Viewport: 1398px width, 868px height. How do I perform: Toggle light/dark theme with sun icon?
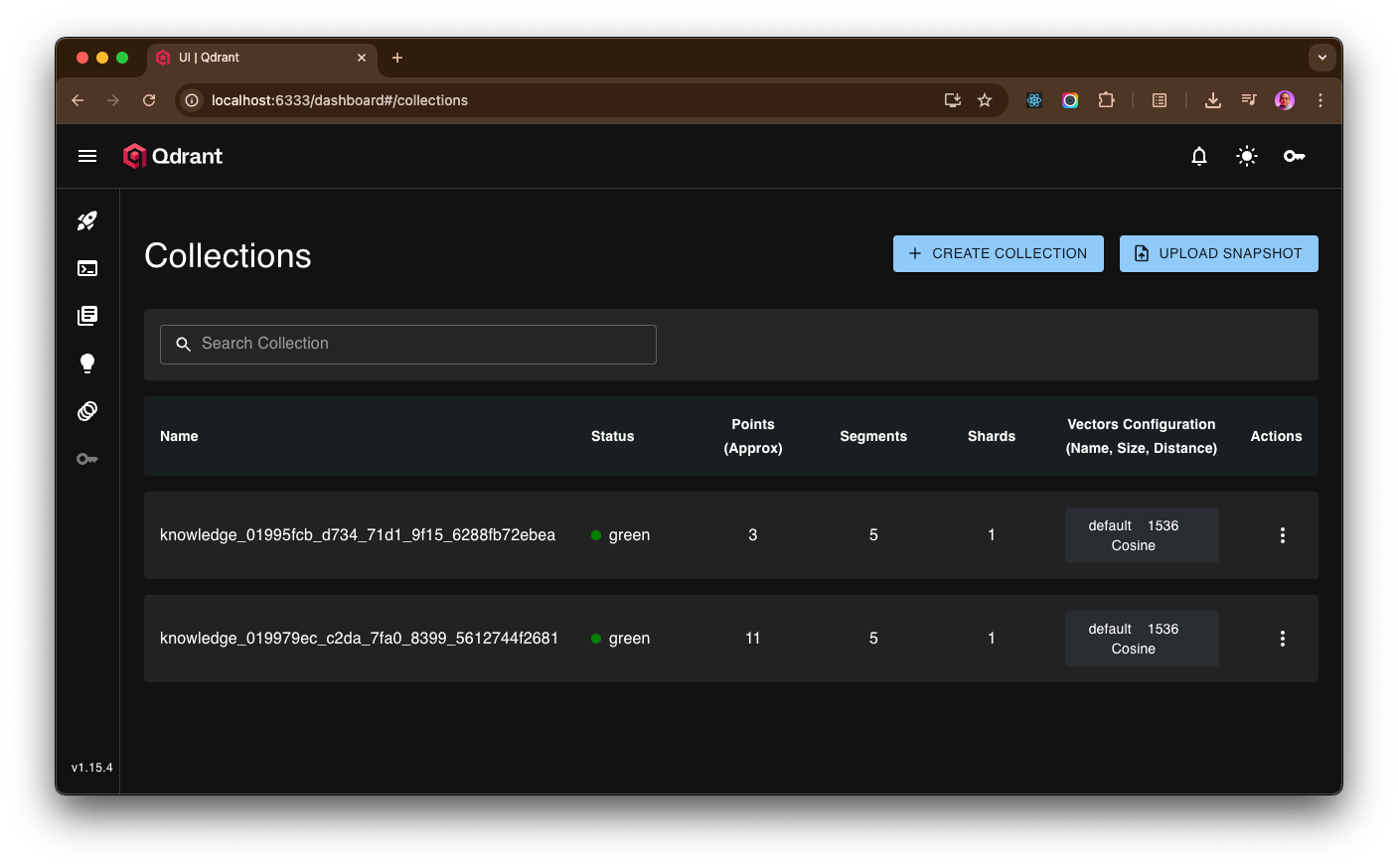click(x=1247, y=156)
